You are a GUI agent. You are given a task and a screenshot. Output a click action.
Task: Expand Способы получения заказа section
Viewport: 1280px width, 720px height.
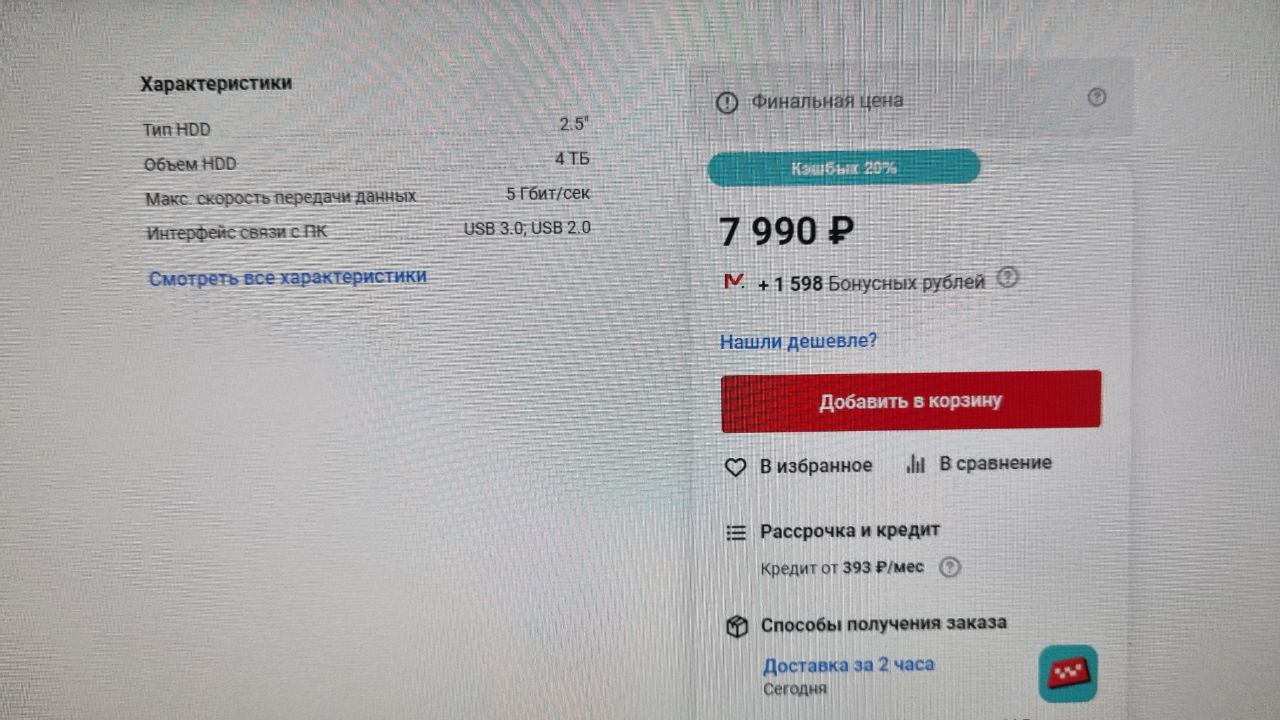[883, 624]
